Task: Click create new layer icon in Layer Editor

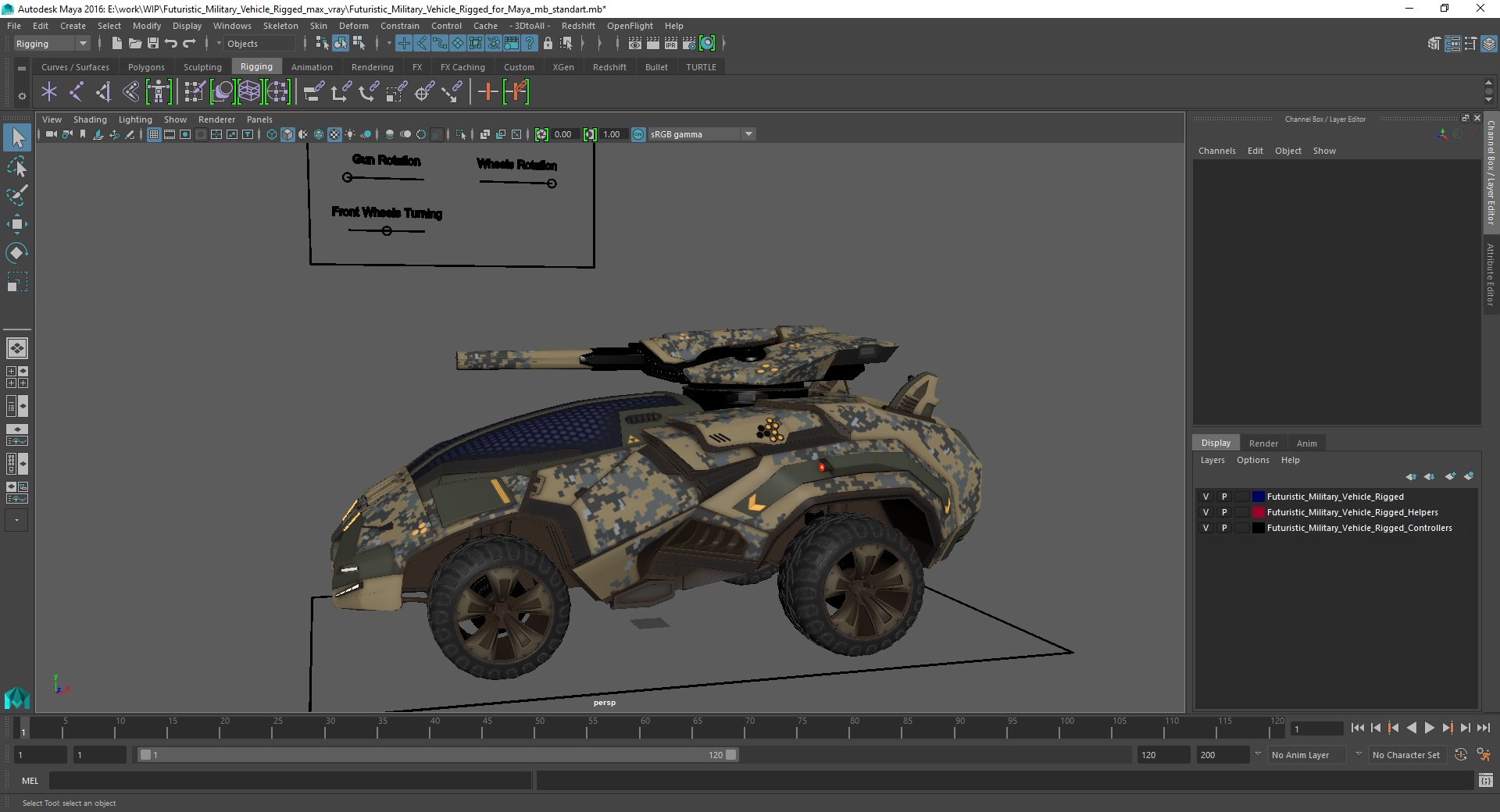Action: [1450, 476]
